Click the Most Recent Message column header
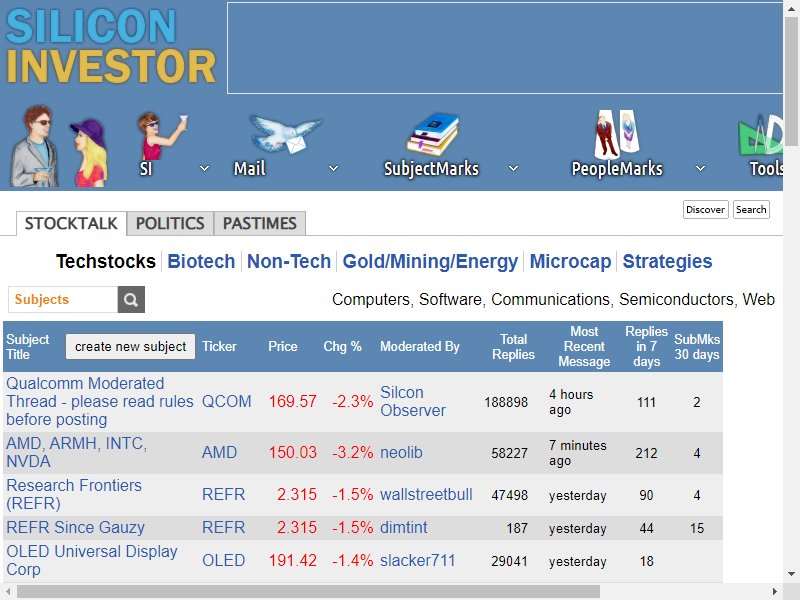800x600 pixels. pos(584,346)
